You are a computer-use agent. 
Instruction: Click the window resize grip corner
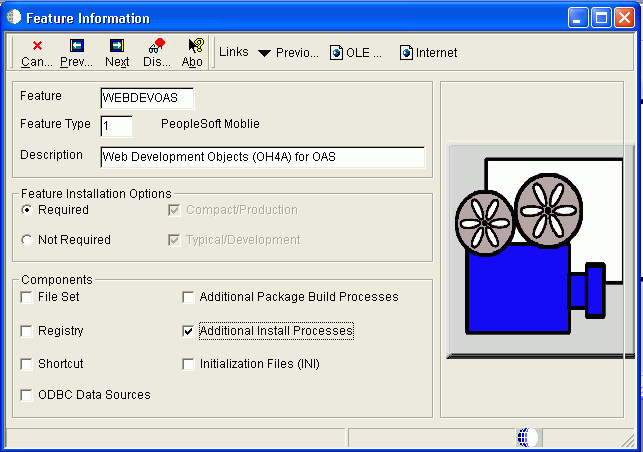[x=629, y=441]
